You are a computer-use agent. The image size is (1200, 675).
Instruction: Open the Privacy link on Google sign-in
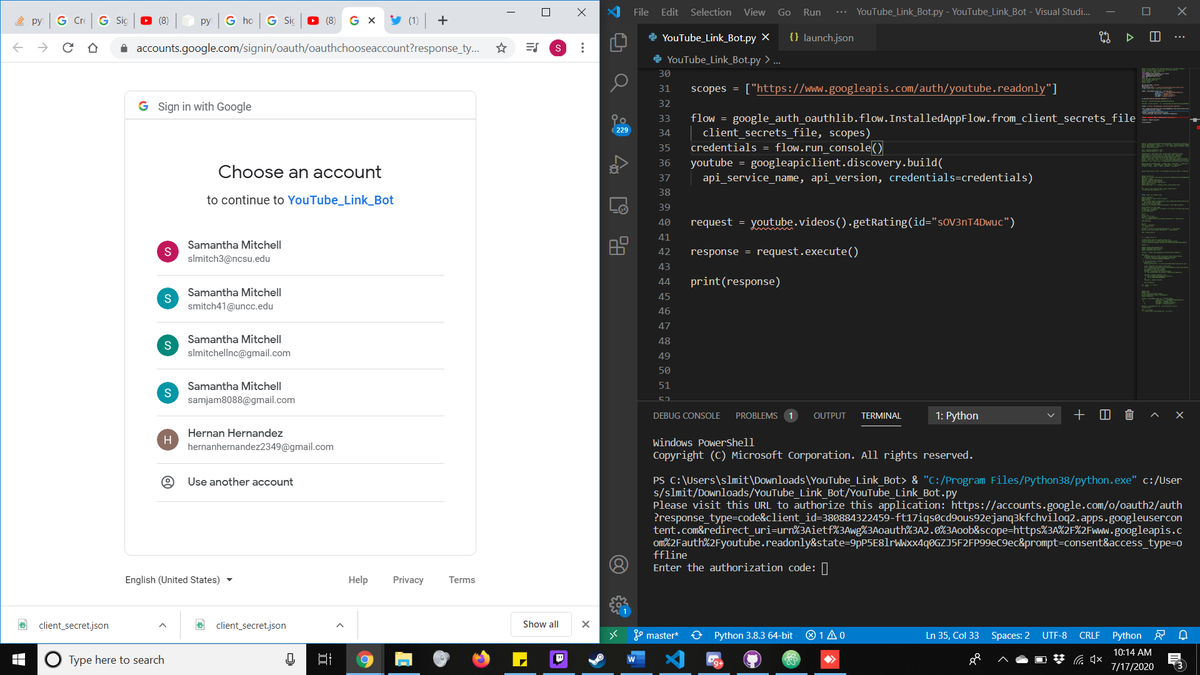[x=408, y=580]
